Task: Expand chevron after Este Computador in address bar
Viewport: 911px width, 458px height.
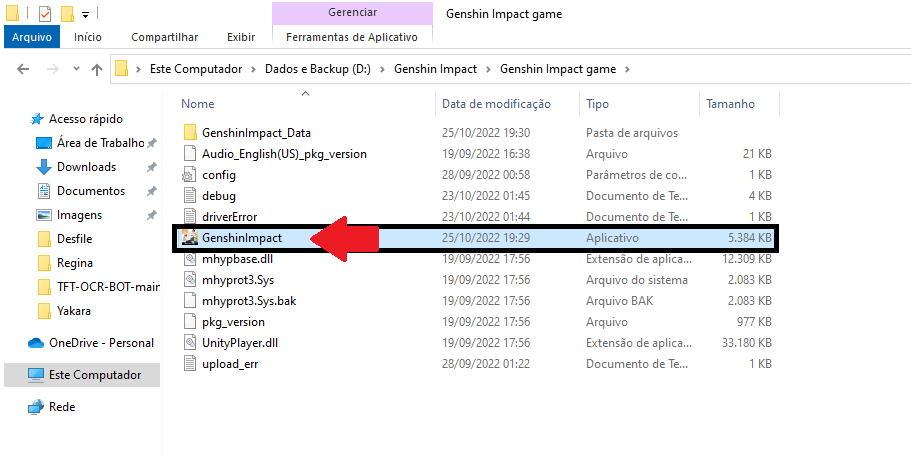Action: [253, 69]
